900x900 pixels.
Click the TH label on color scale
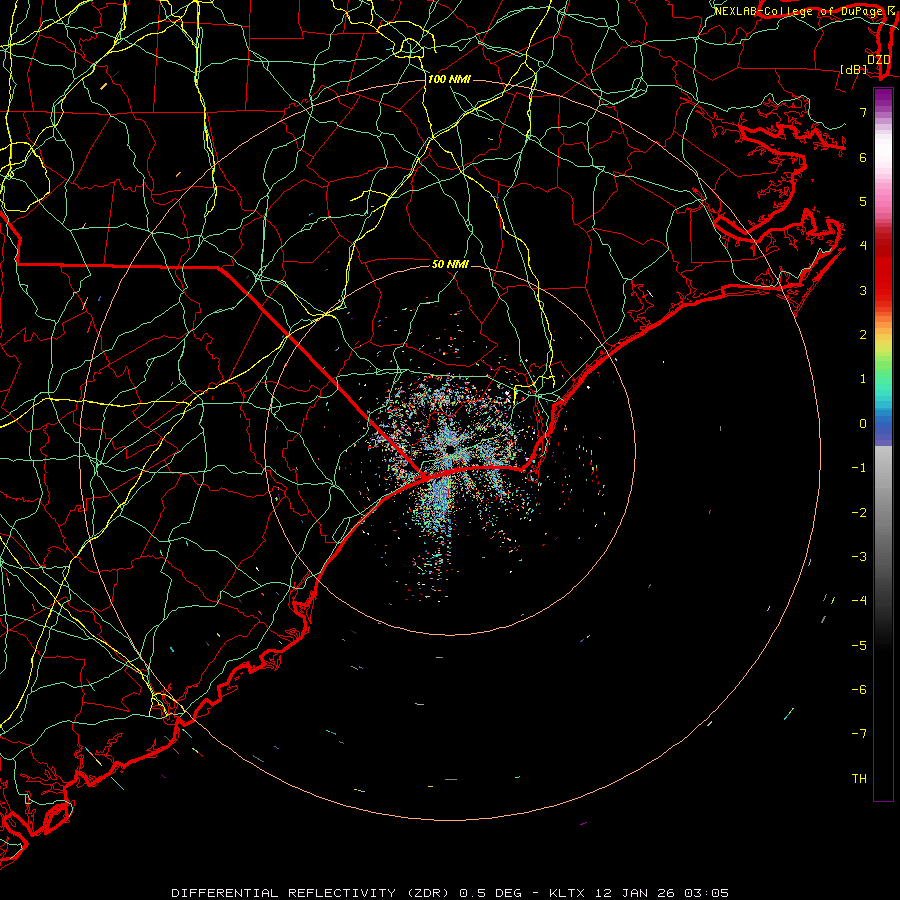coord(859,779)
